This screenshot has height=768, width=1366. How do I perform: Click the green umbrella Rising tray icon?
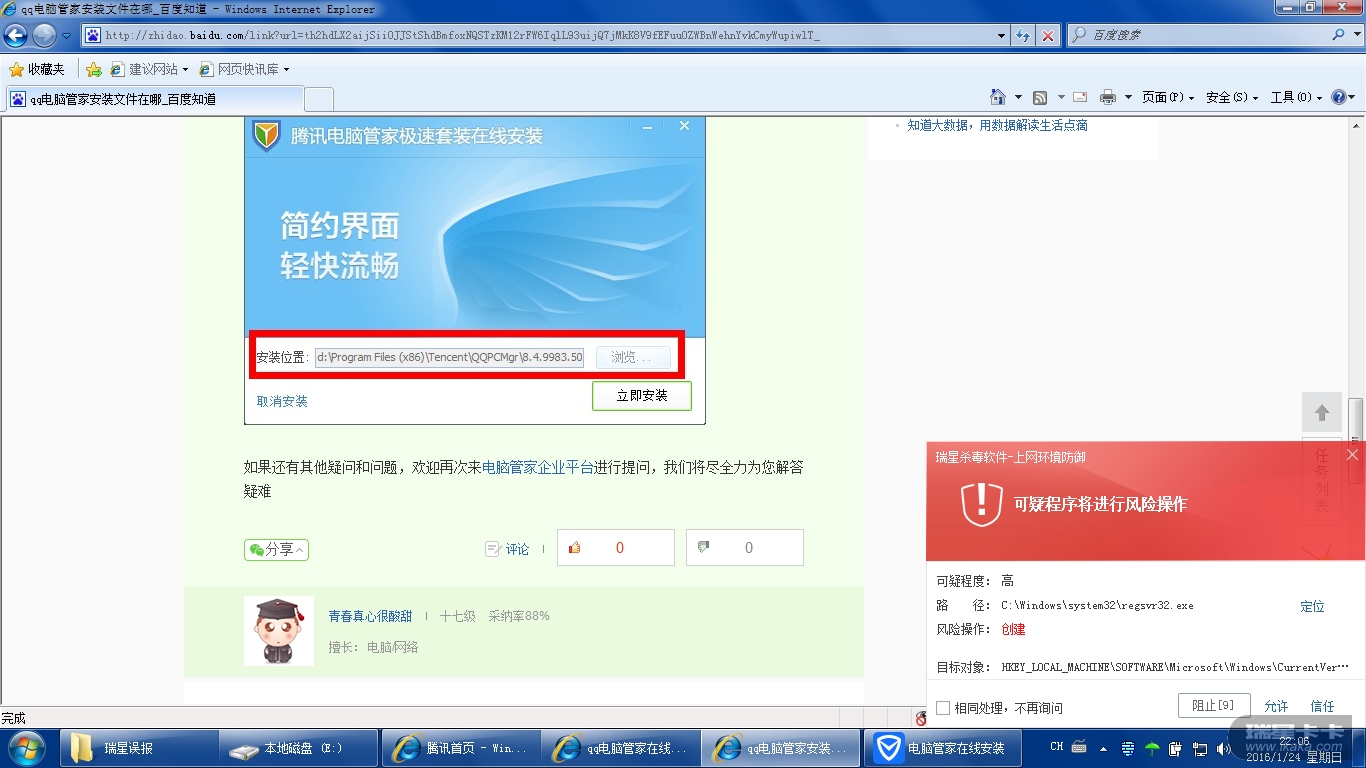[x=1152, y=748]
